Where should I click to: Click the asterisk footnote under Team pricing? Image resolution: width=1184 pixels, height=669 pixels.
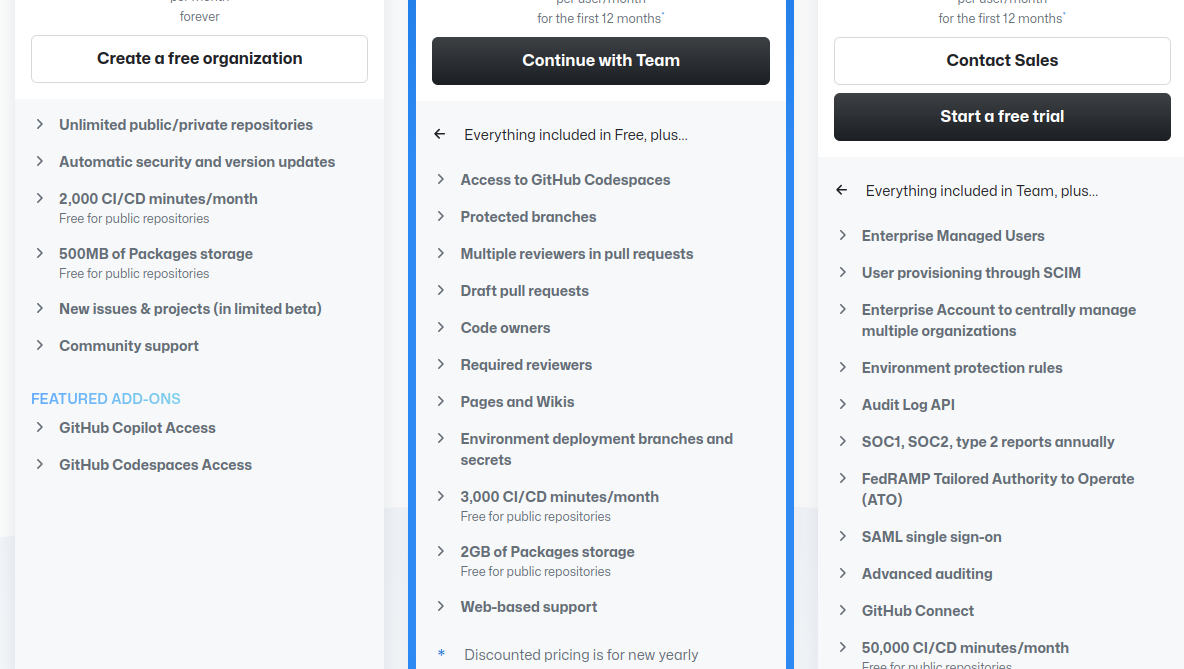click(x=441, y=654)
